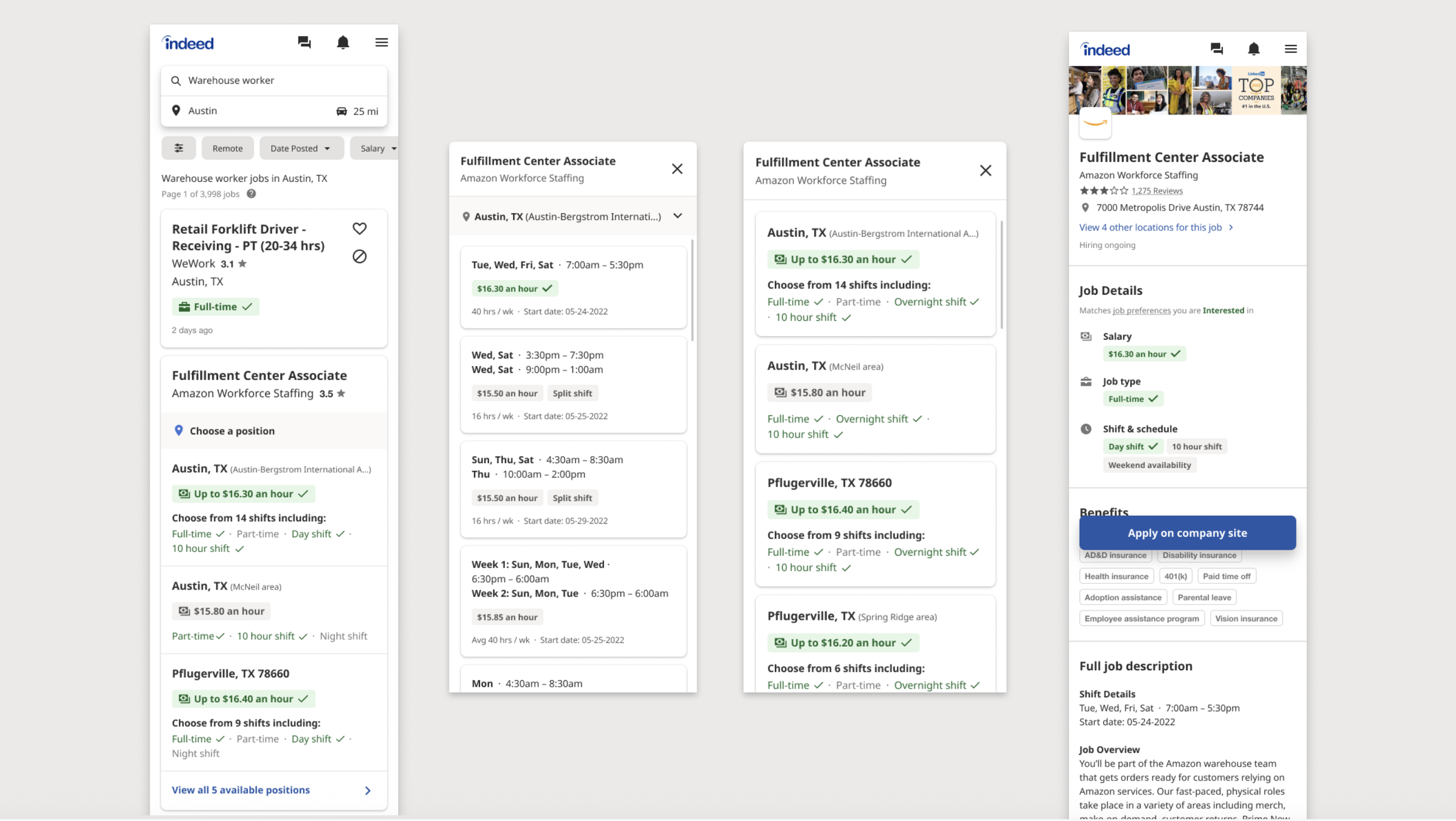Viewport: 1456px width, 821px height.
Task: Open Retail Forklift Driver job title
Action: click(x=248, y=237)
